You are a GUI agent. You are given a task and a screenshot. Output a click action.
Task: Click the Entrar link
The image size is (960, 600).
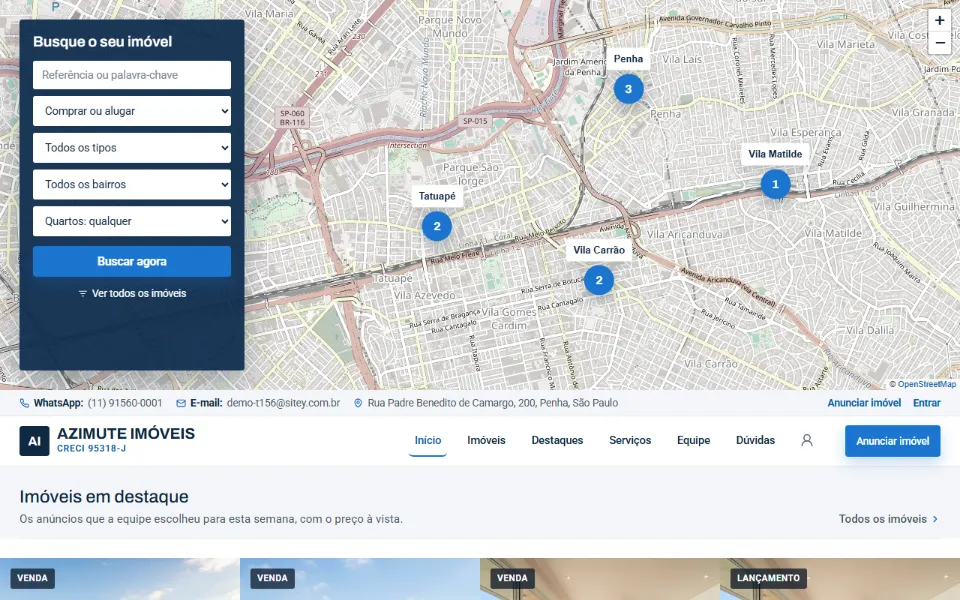click(926, 403)
